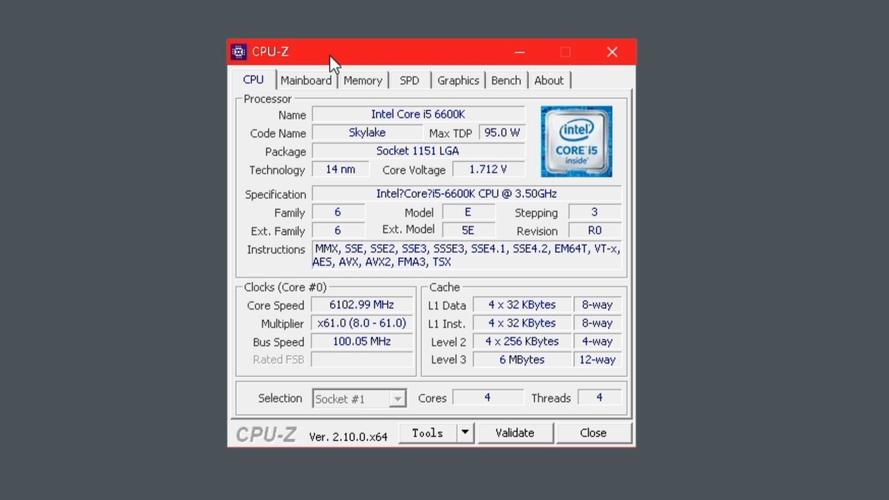Expand the Socket #1 selection dropdown

click(x=397, y=399)
